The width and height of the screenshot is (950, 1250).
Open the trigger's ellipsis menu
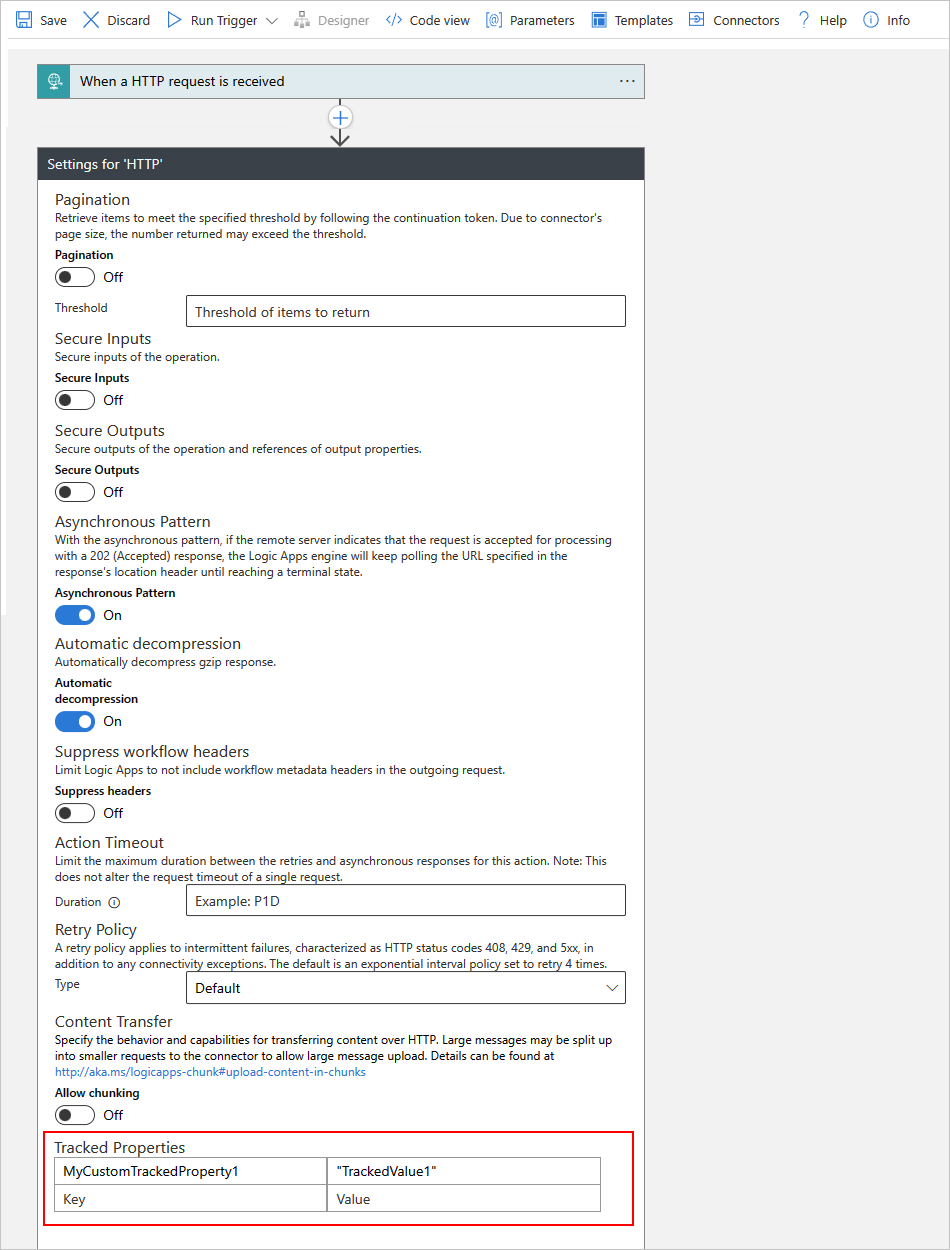pos(625,81)
